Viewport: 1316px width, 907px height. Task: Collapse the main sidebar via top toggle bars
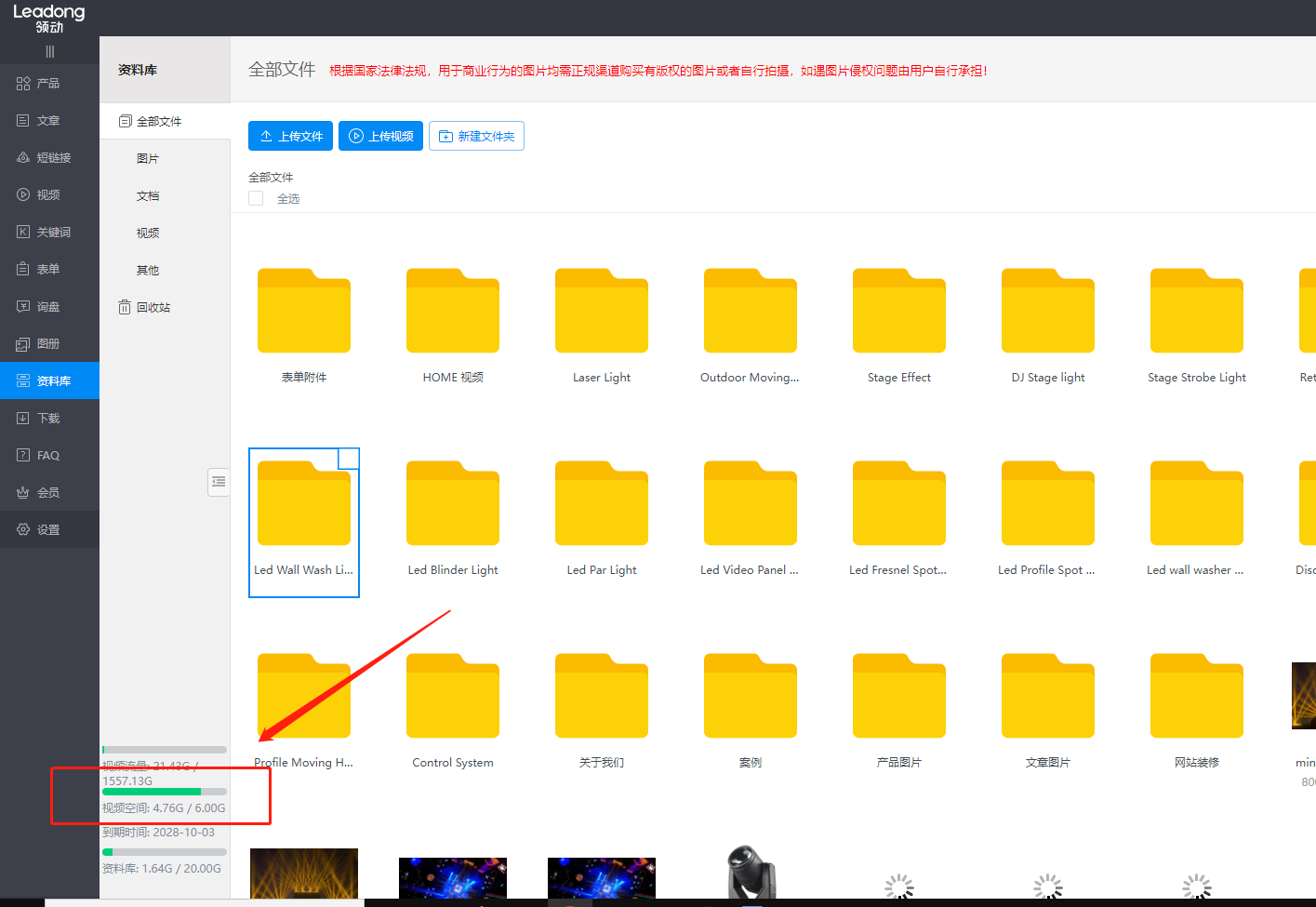tap(50, 52)
